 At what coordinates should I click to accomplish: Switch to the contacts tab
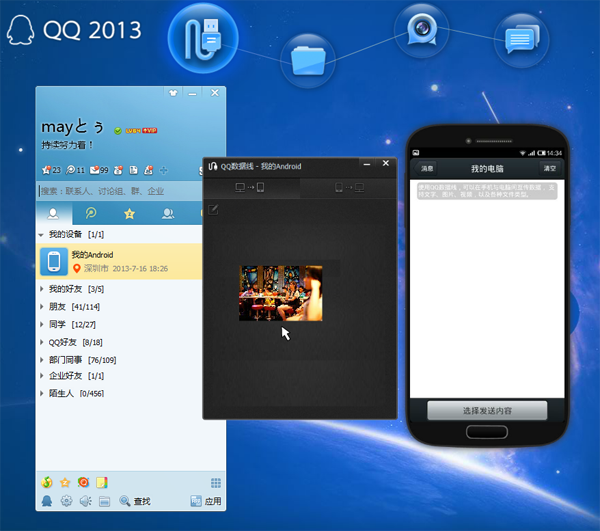[54, 213]
